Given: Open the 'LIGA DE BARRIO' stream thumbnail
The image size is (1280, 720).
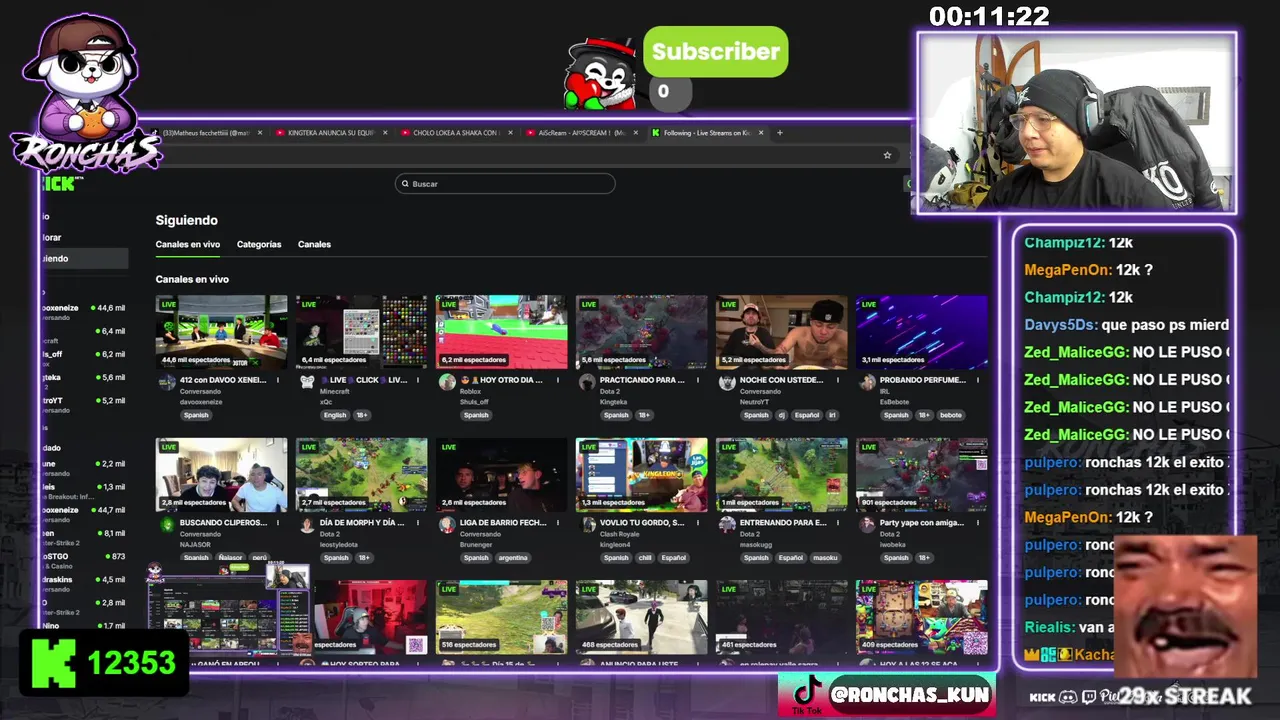Looking at the screenshot, I should tap(501, 475).
